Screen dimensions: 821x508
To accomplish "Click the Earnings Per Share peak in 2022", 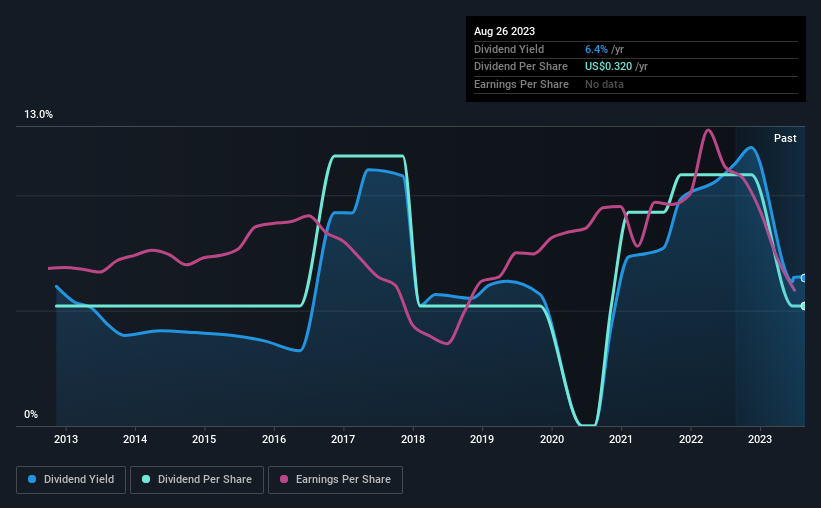I will click(708, 130).
